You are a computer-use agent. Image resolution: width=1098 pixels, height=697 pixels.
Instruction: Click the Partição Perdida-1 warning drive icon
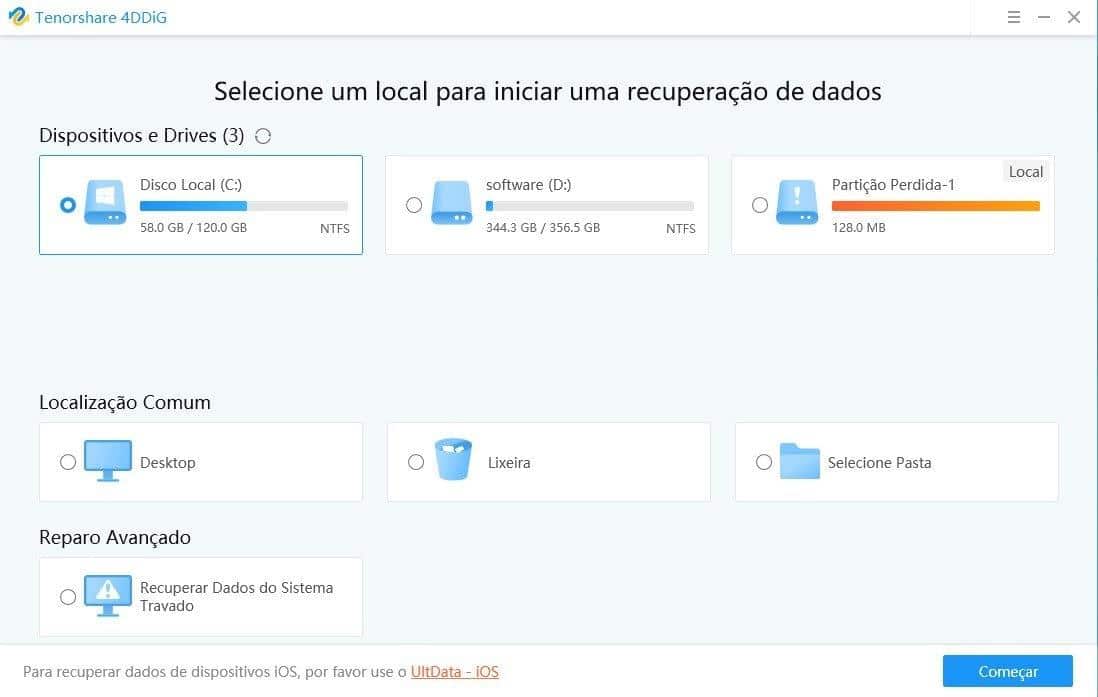(x=797, y=202)
